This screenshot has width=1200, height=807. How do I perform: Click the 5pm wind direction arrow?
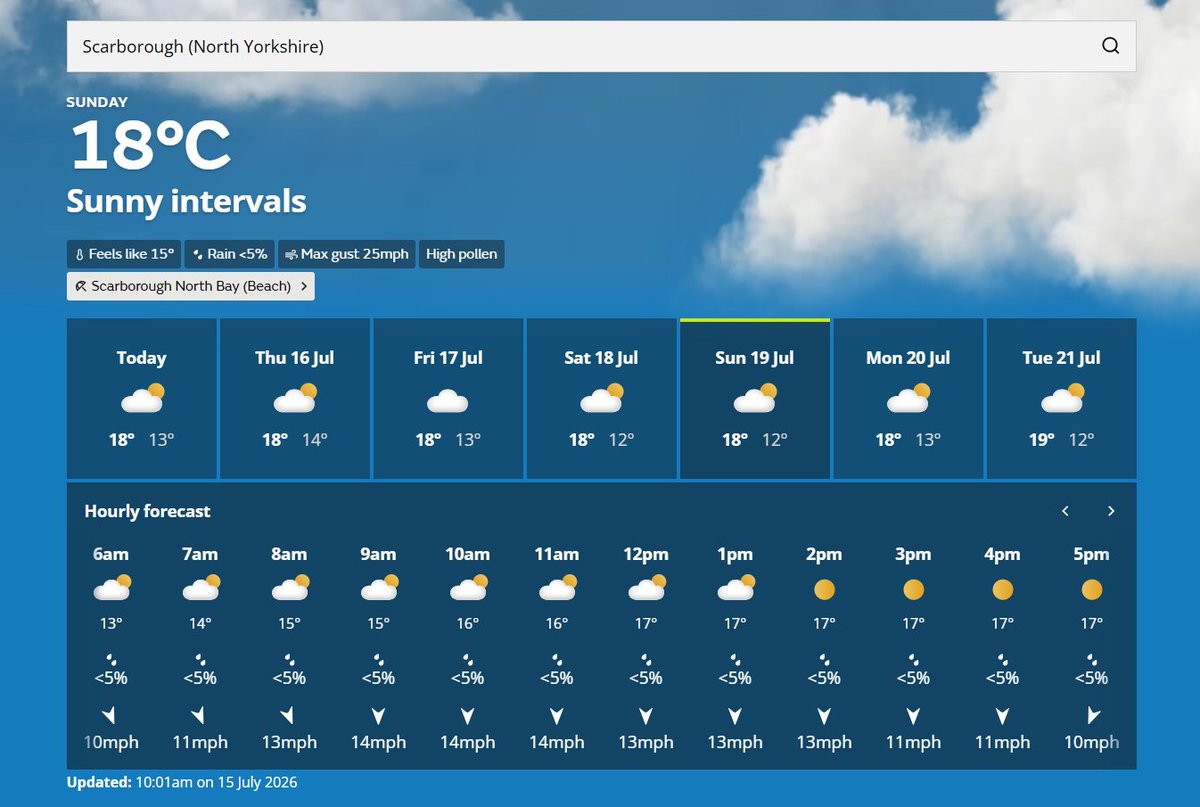(x=1093, y=716)
